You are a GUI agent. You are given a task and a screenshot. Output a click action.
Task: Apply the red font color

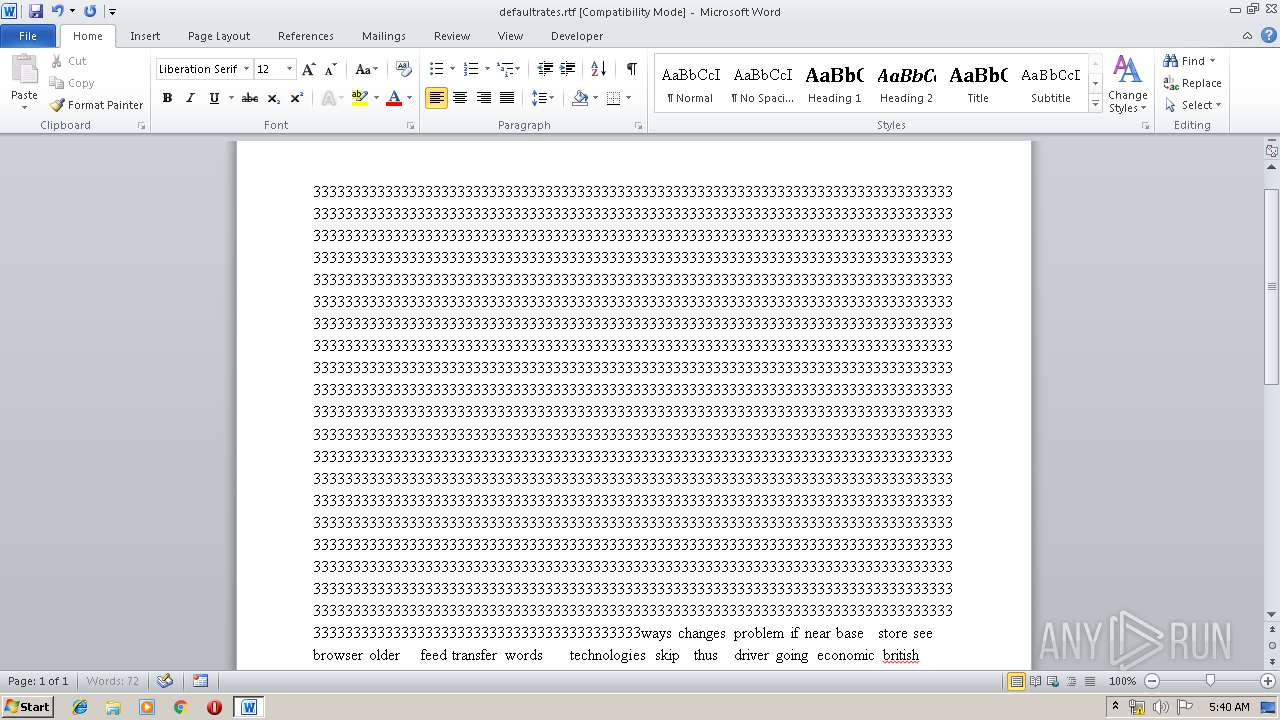(394, 98)
